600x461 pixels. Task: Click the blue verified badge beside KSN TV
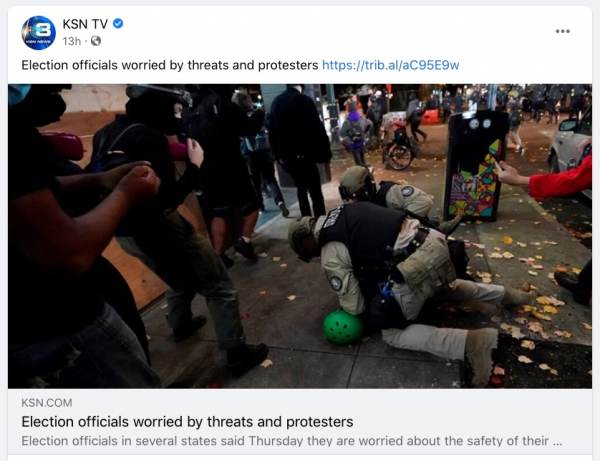[x=118, y=24]
